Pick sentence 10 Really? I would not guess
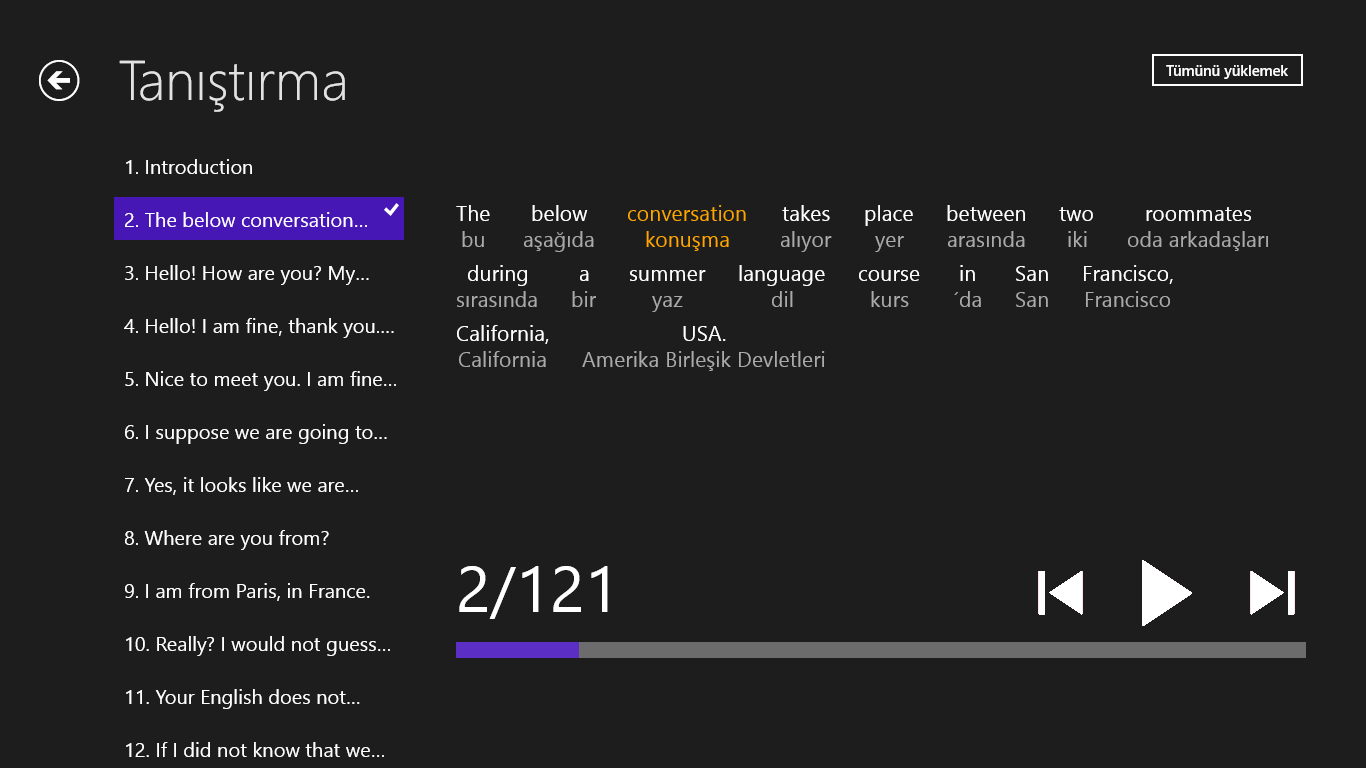Screen dimensions: 1366x768 (x=258, y=644)
